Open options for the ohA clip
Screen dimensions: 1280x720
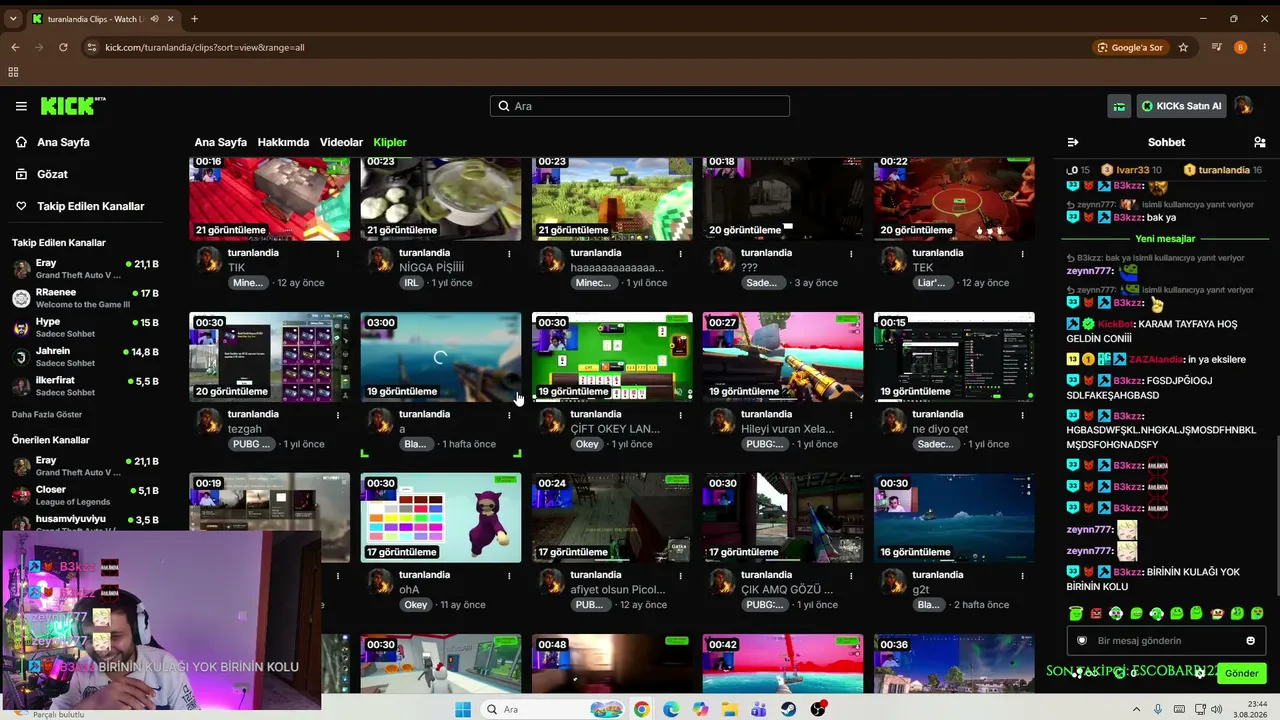click(x=509, y=575)
